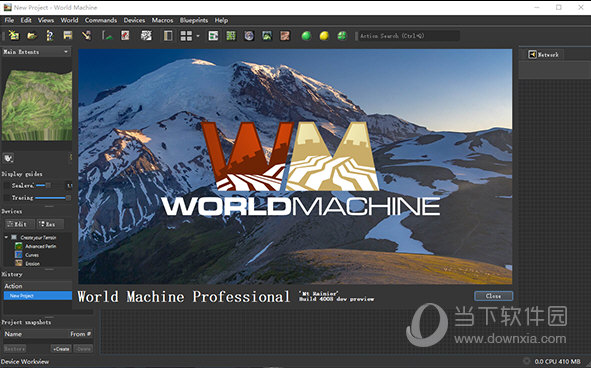Click the second button beside Devices Edit

click(x=50, y=224)
